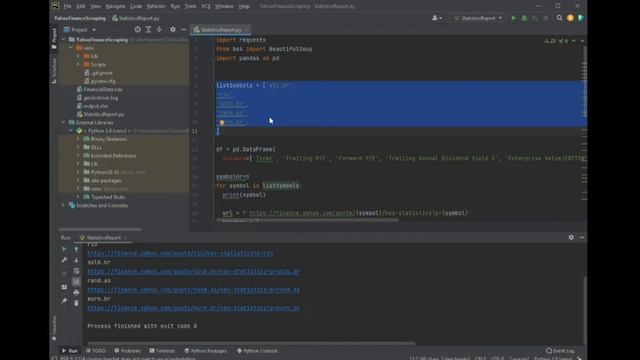Toggle the Structure side tool window tab
Image resolution: width=640 pixels, height=360 pixels.
click(54, 70)
